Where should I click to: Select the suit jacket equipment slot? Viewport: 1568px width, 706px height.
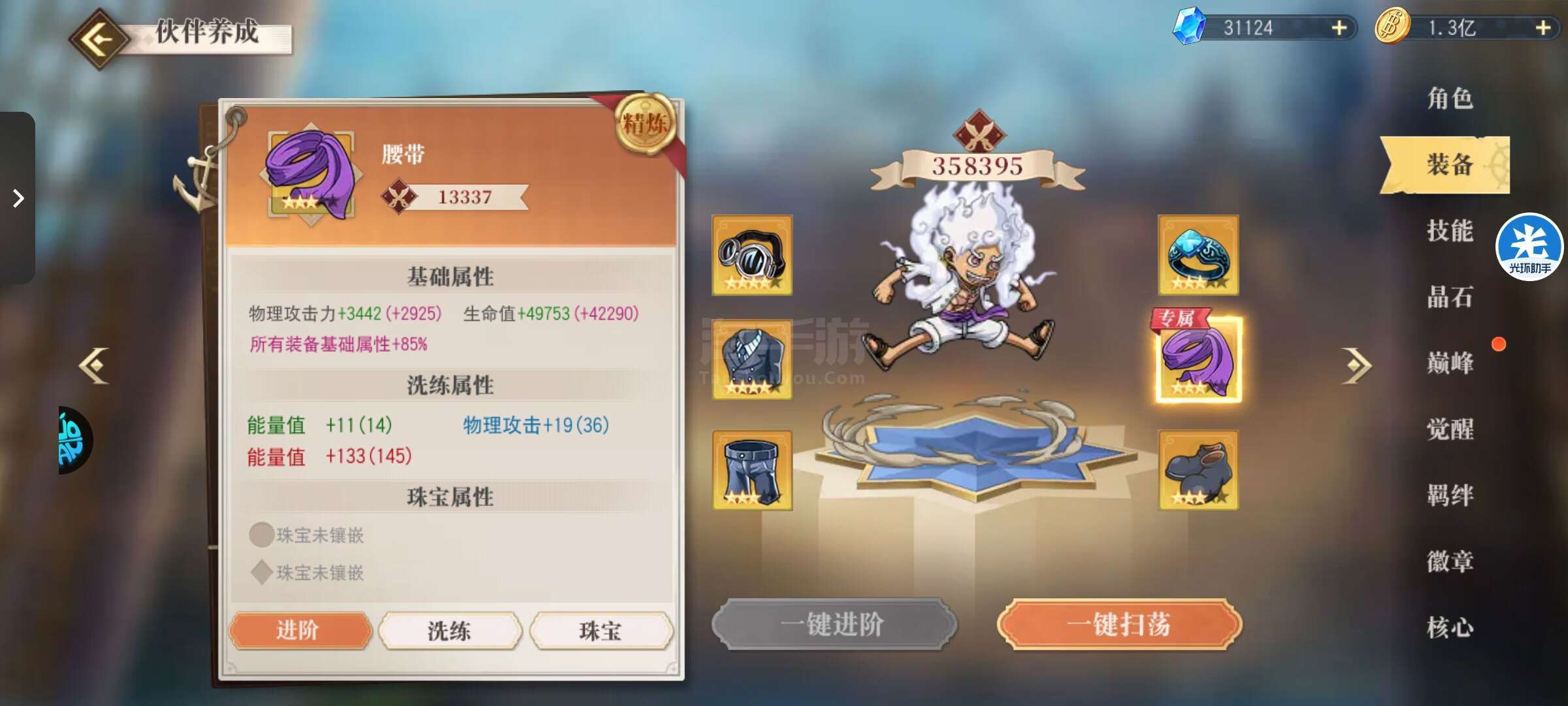point(752,360)
